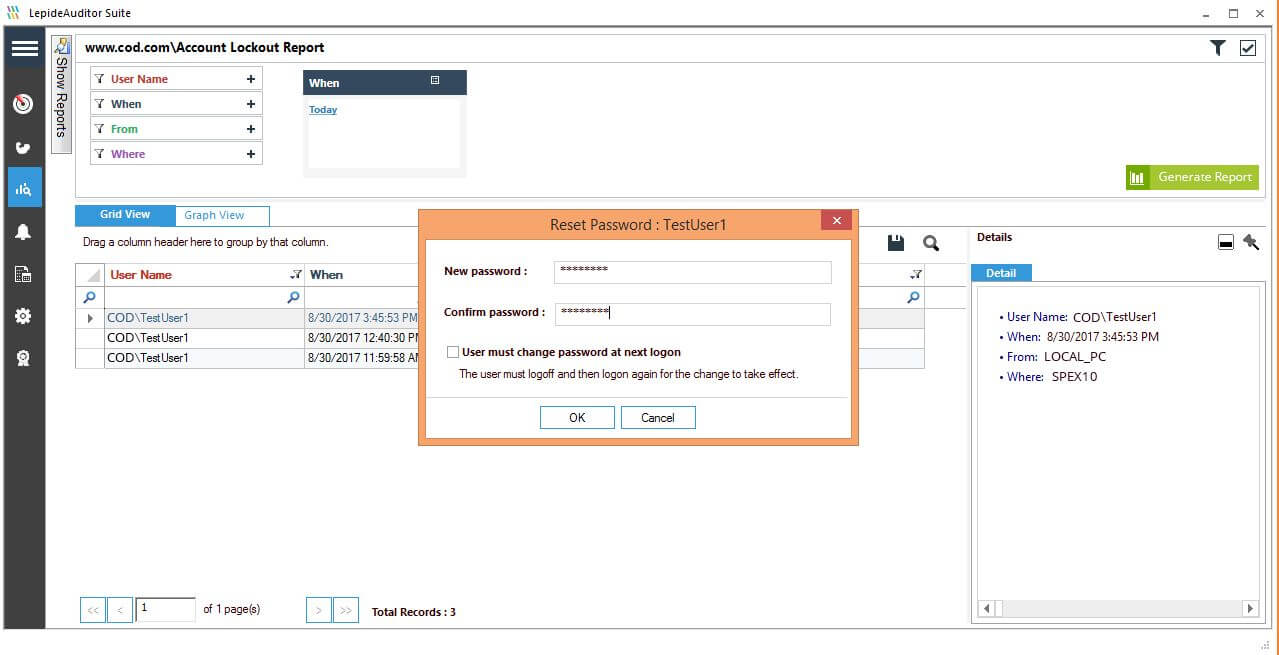Minimize the Details panel using its collapse icon

coord(1226,243)
